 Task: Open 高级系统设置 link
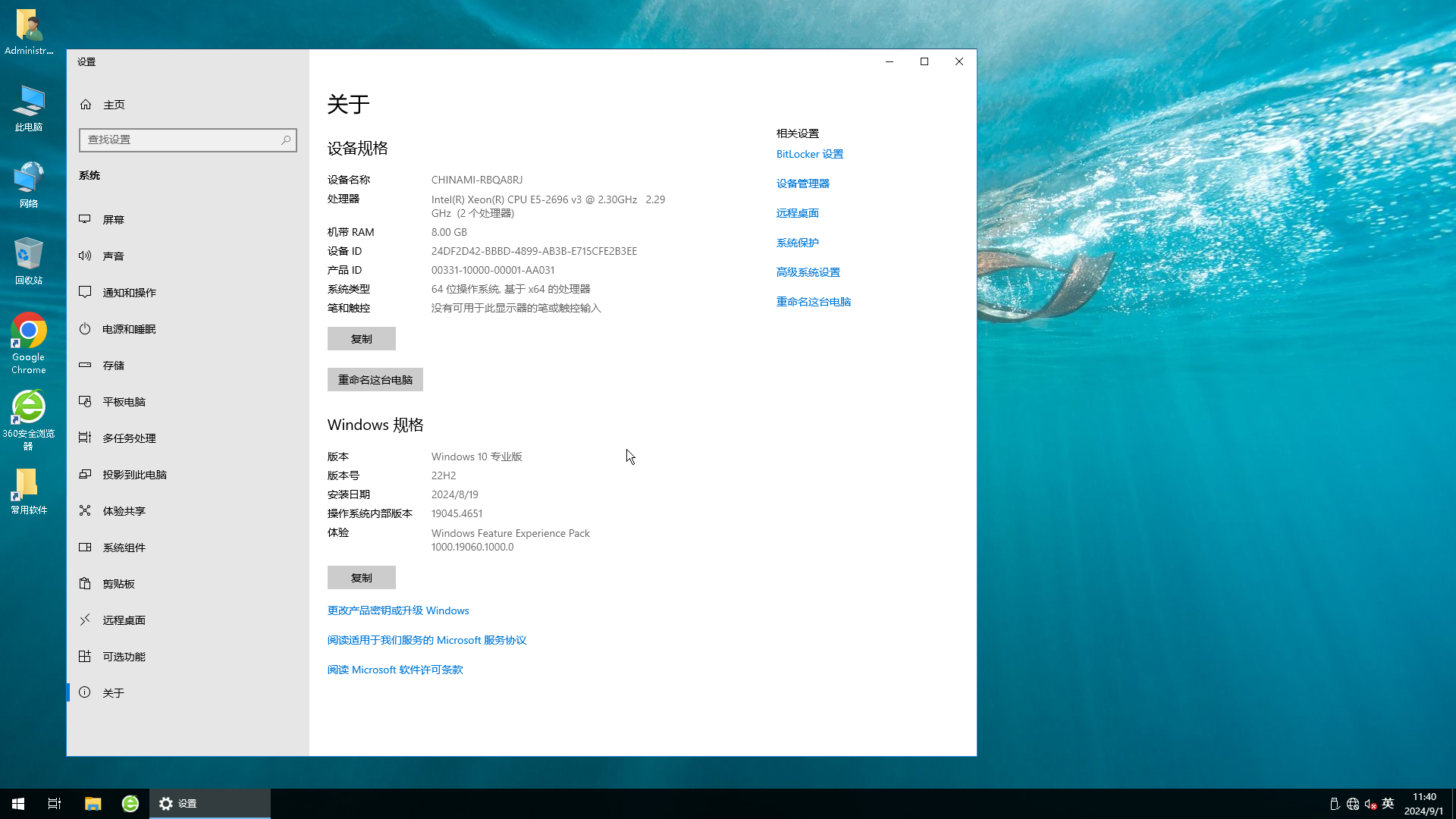tap(808, 272)
